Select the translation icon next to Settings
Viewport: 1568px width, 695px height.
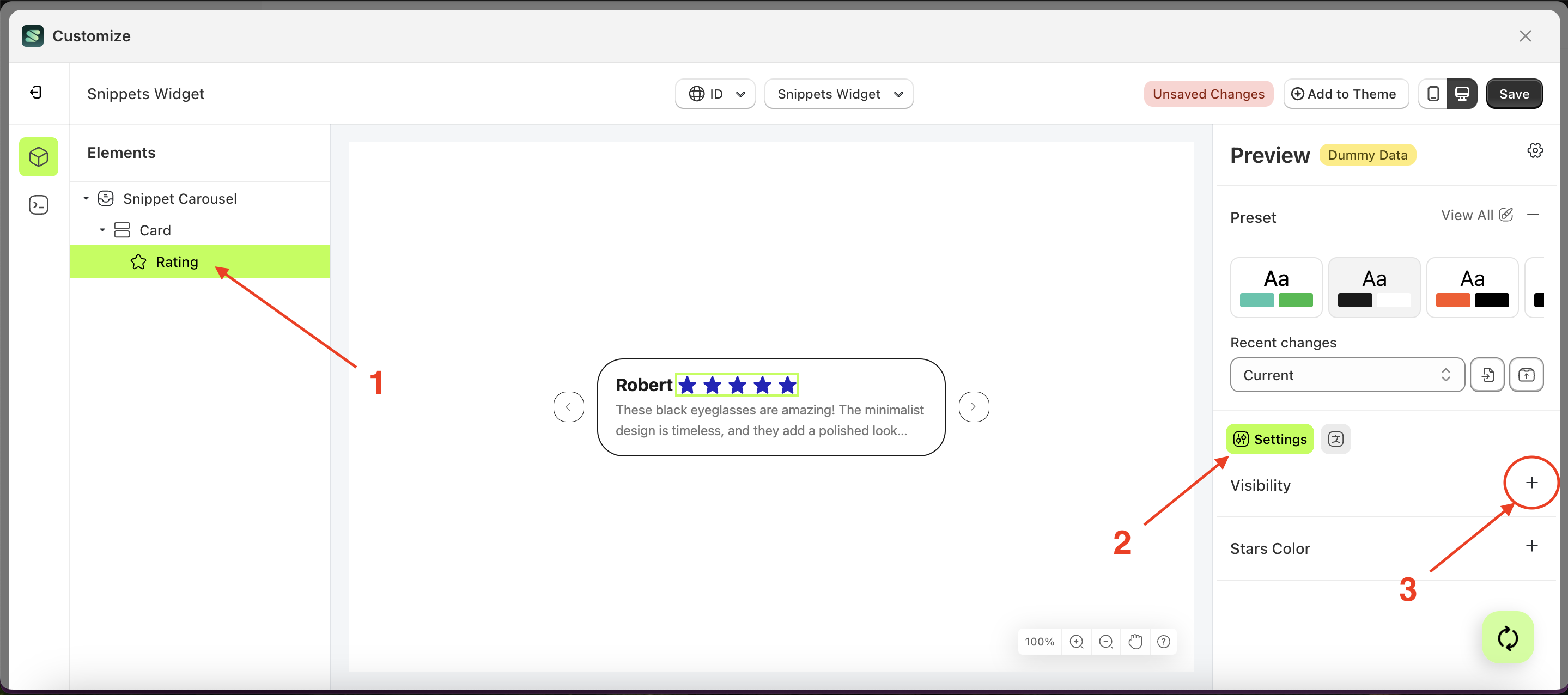1336,439
